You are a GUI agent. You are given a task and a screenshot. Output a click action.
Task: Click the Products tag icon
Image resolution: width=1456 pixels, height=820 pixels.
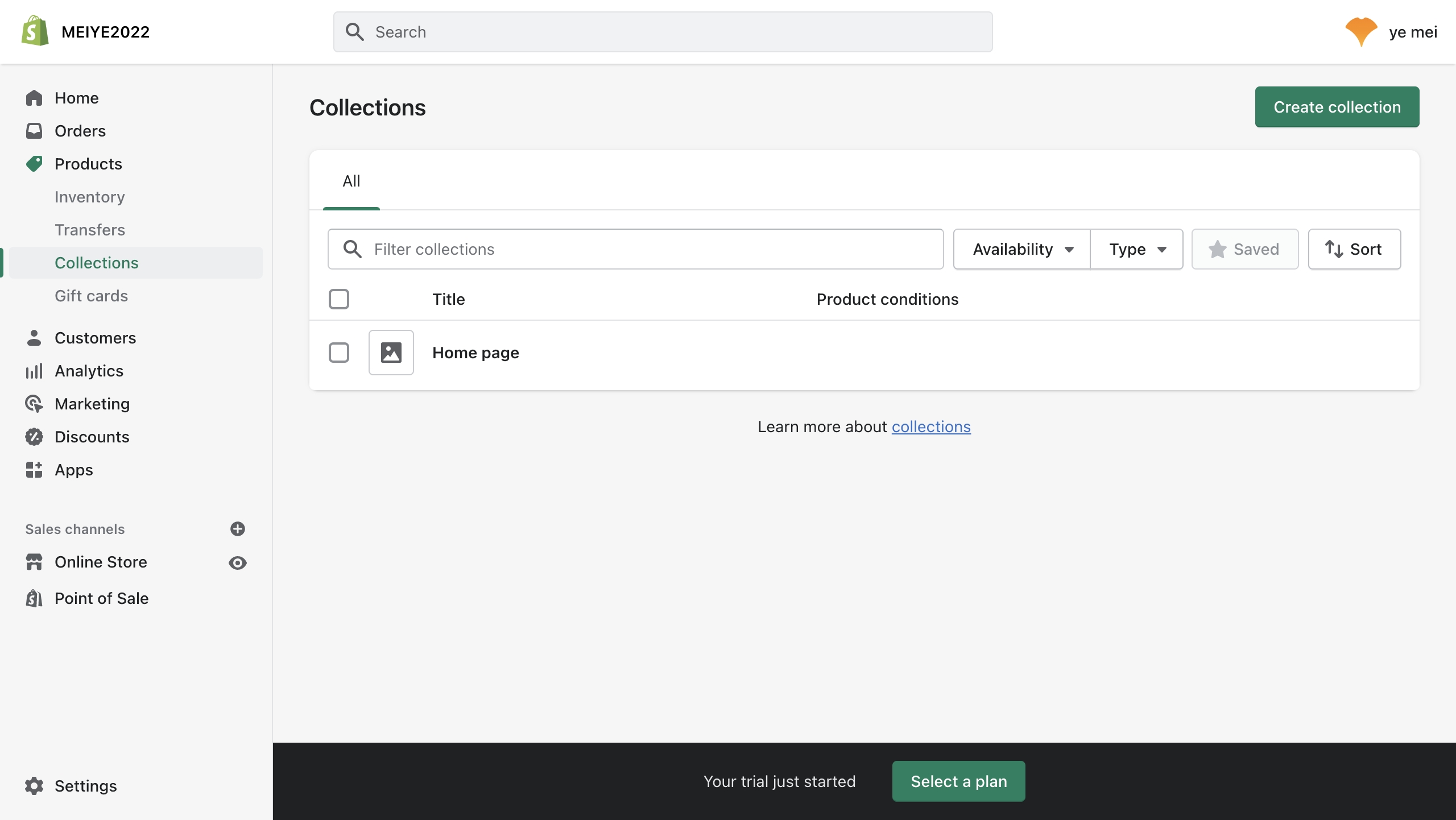[34, 164]
